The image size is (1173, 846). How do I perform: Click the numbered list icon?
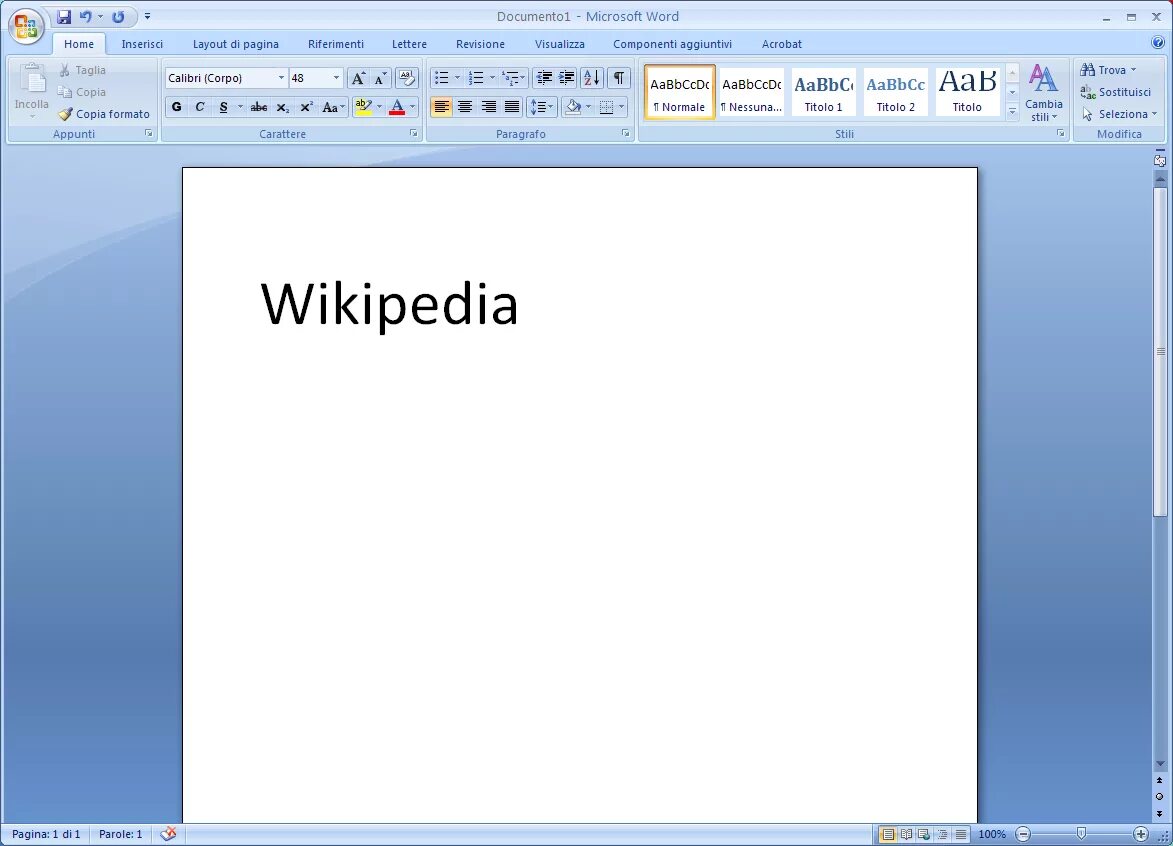(x=476, y=78)
